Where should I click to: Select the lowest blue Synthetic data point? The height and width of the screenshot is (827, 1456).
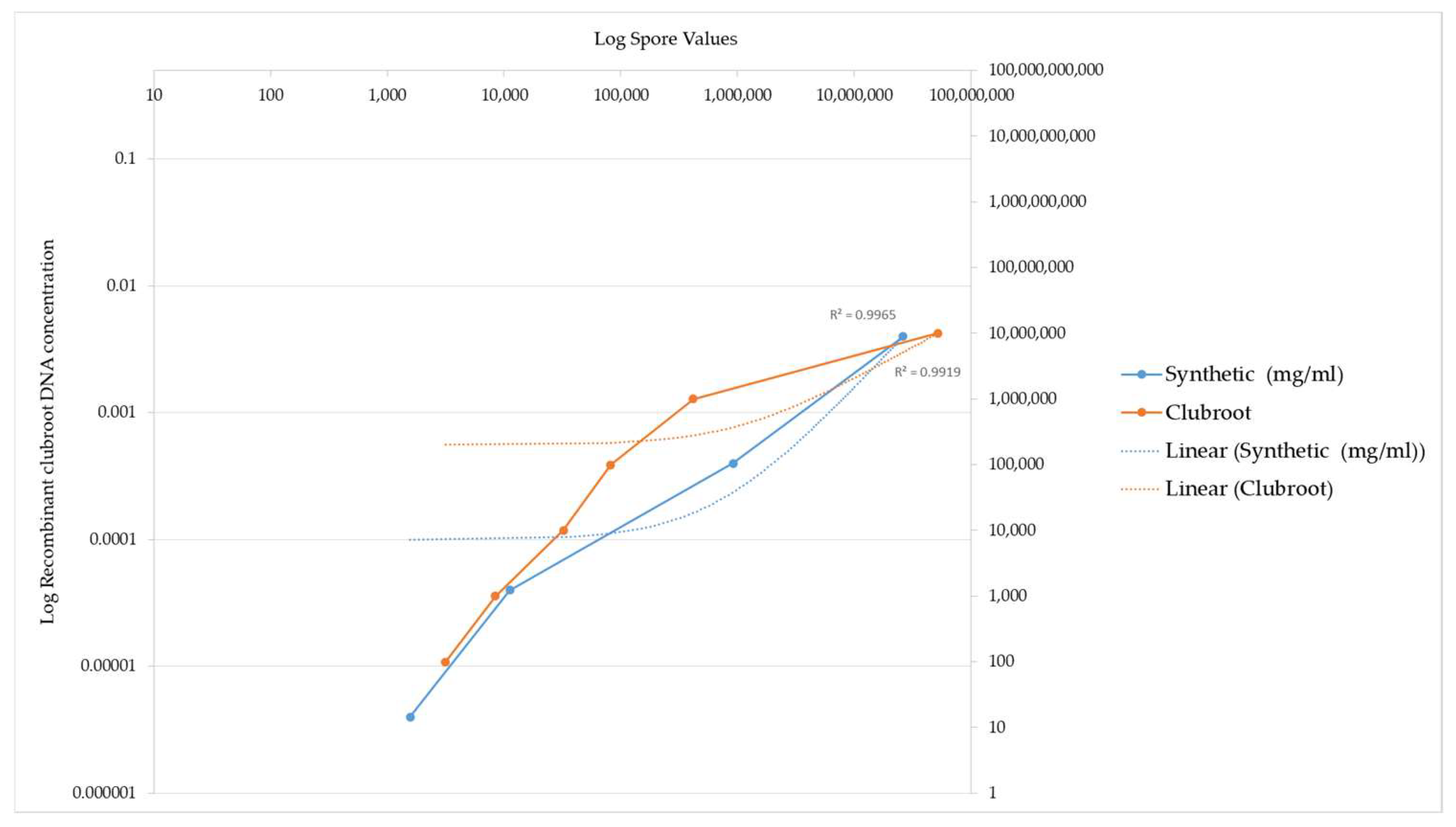(x=410, y=717)
